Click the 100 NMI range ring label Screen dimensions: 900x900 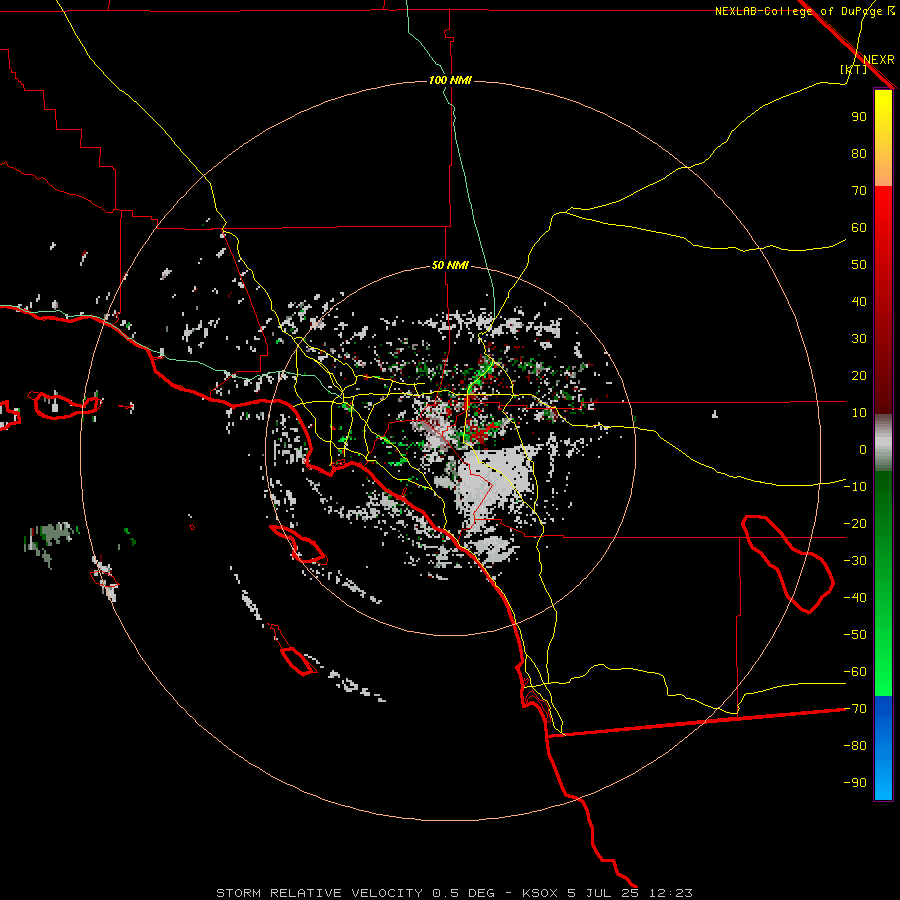pyautogui.click(x=450, y=80)
